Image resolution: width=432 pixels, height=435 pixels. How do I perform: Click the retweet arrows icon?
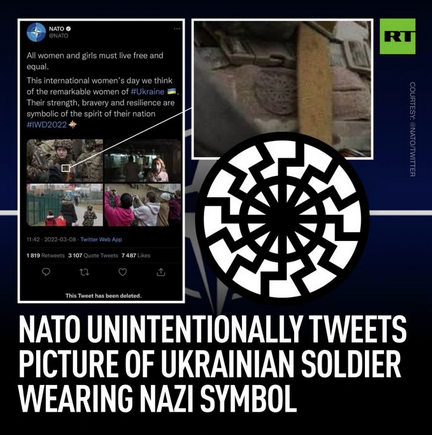(84, 272)
